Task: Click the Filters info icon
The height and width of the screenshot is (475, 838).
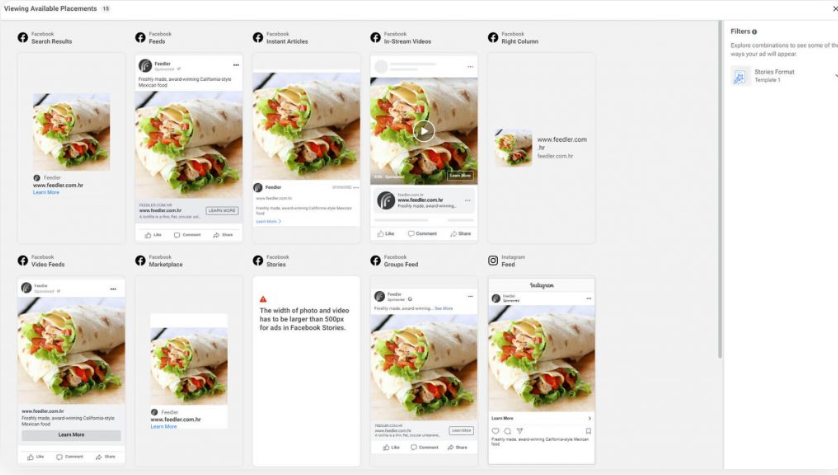Action: (x=754, y=32)
